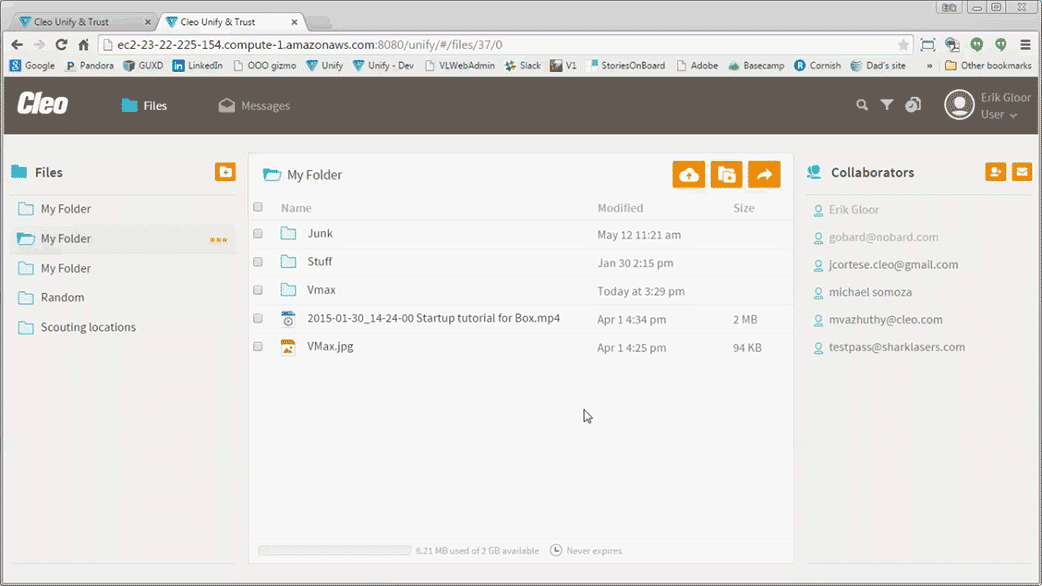This screenshot has height=586, width=1042.
Task: Sort by the Name column header
Action: [x=296, y=208]
